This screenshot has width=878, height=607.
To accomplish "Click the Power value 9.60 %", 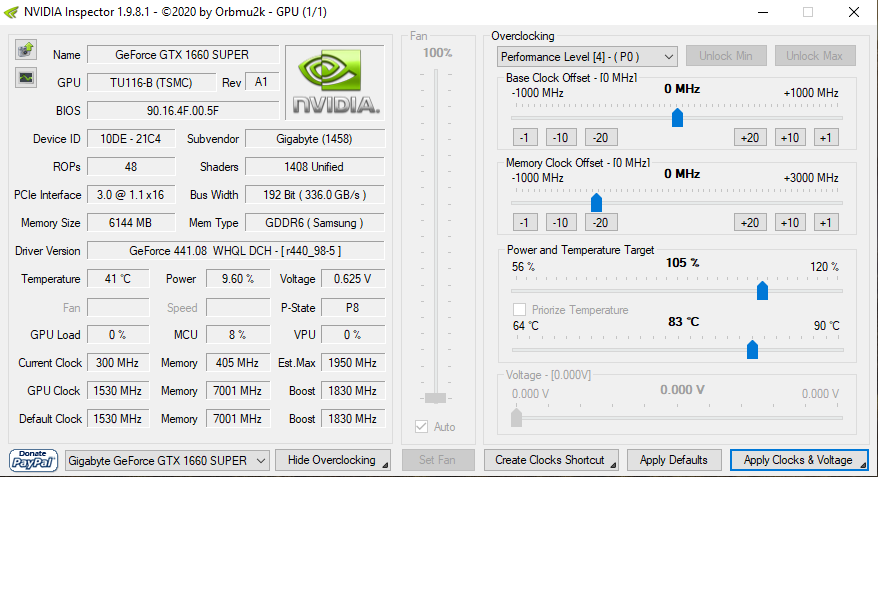I will [238, 278].
